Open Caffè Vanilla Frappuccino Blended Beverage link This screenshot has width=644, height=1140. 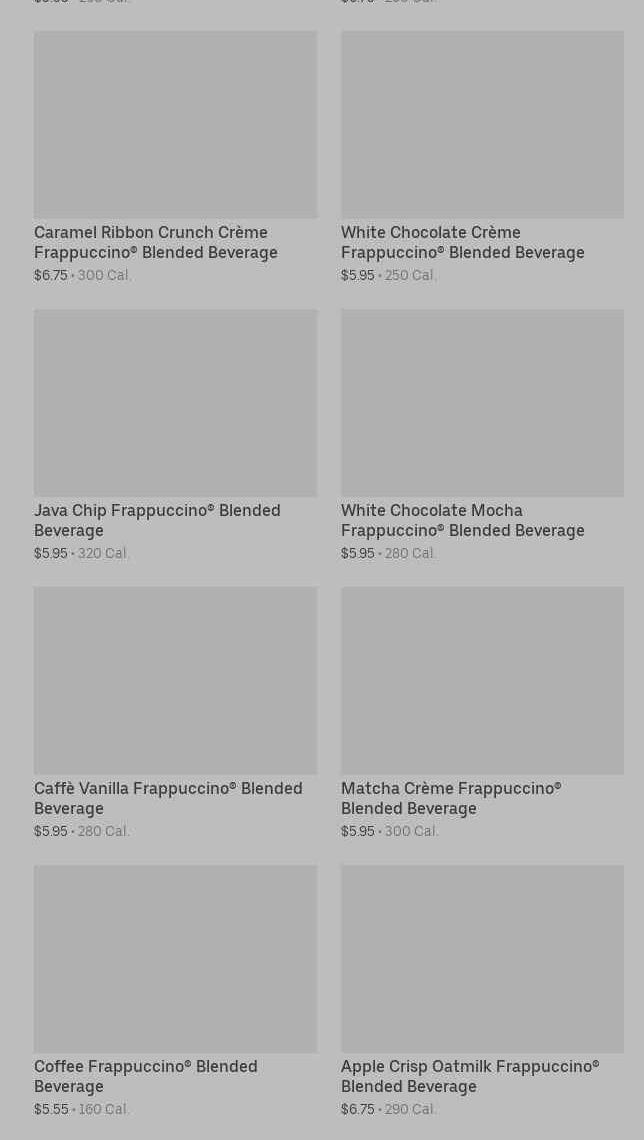(168, 798)
